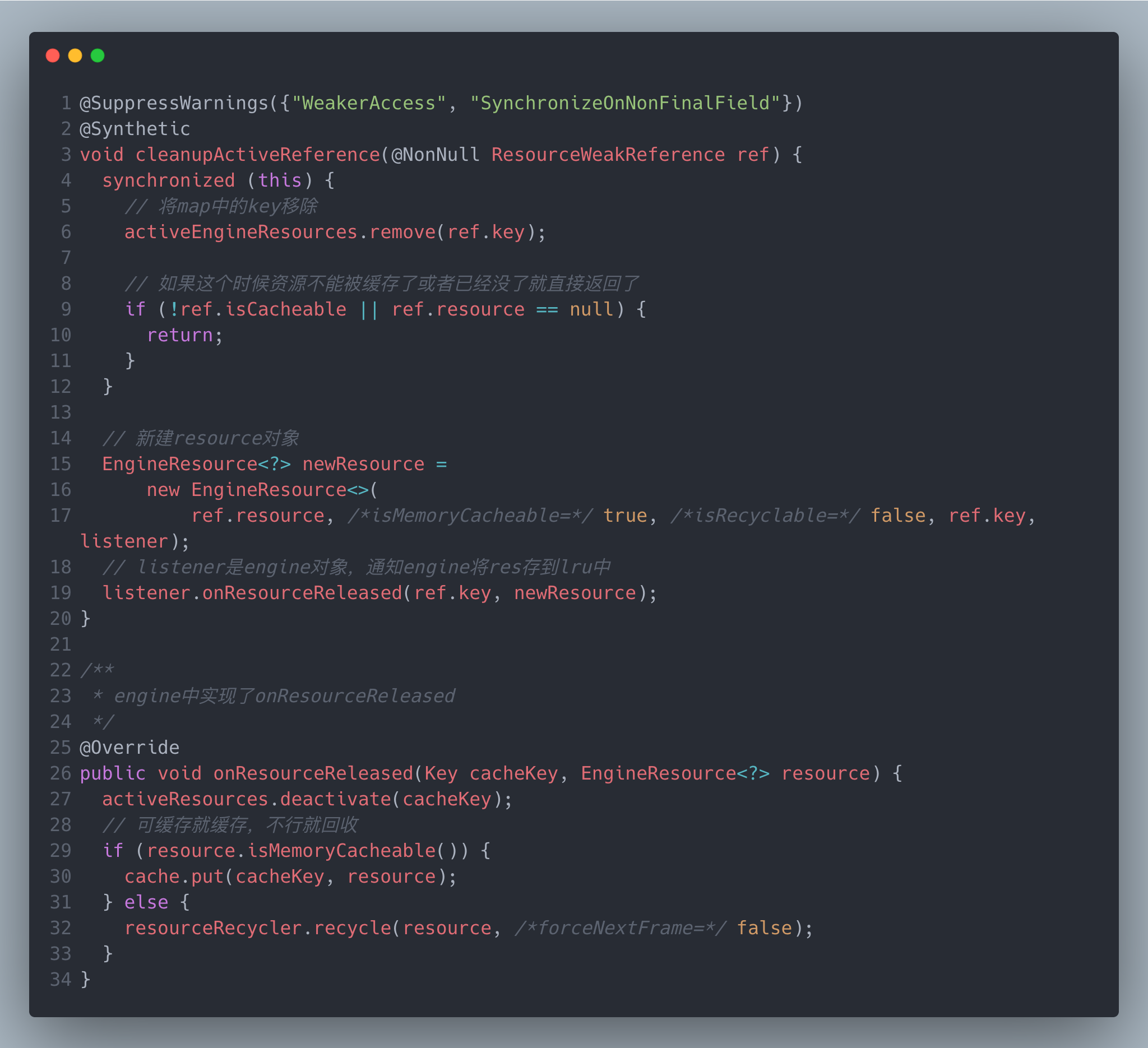This screenshot has width=1148, height=1048.
Task: Click line number 34 in the gutter
Action: 61,979
